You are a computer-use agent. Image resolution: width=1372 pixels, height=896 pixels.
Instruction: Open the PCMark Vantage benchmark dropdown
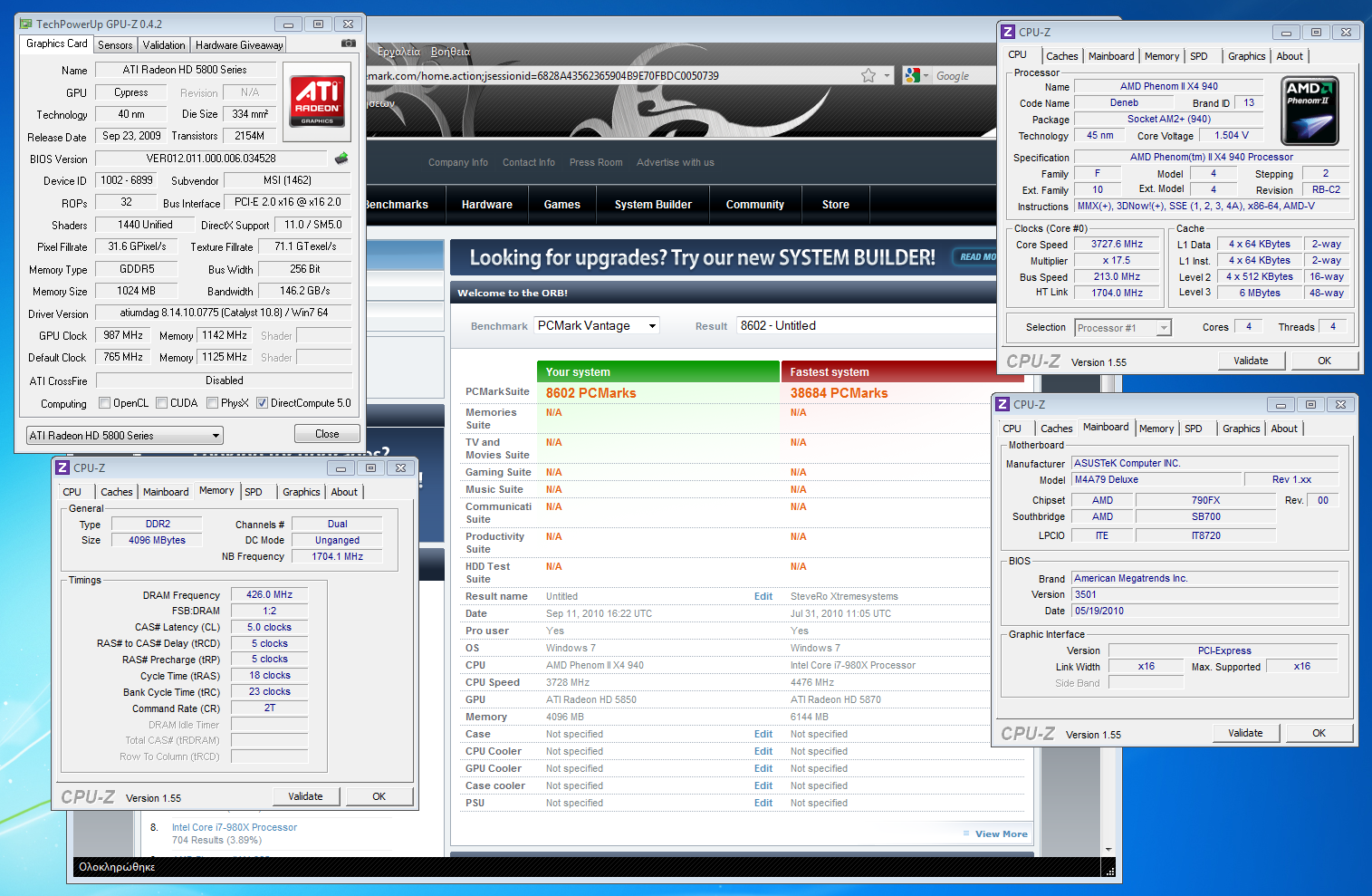click(x=597, y=326)
